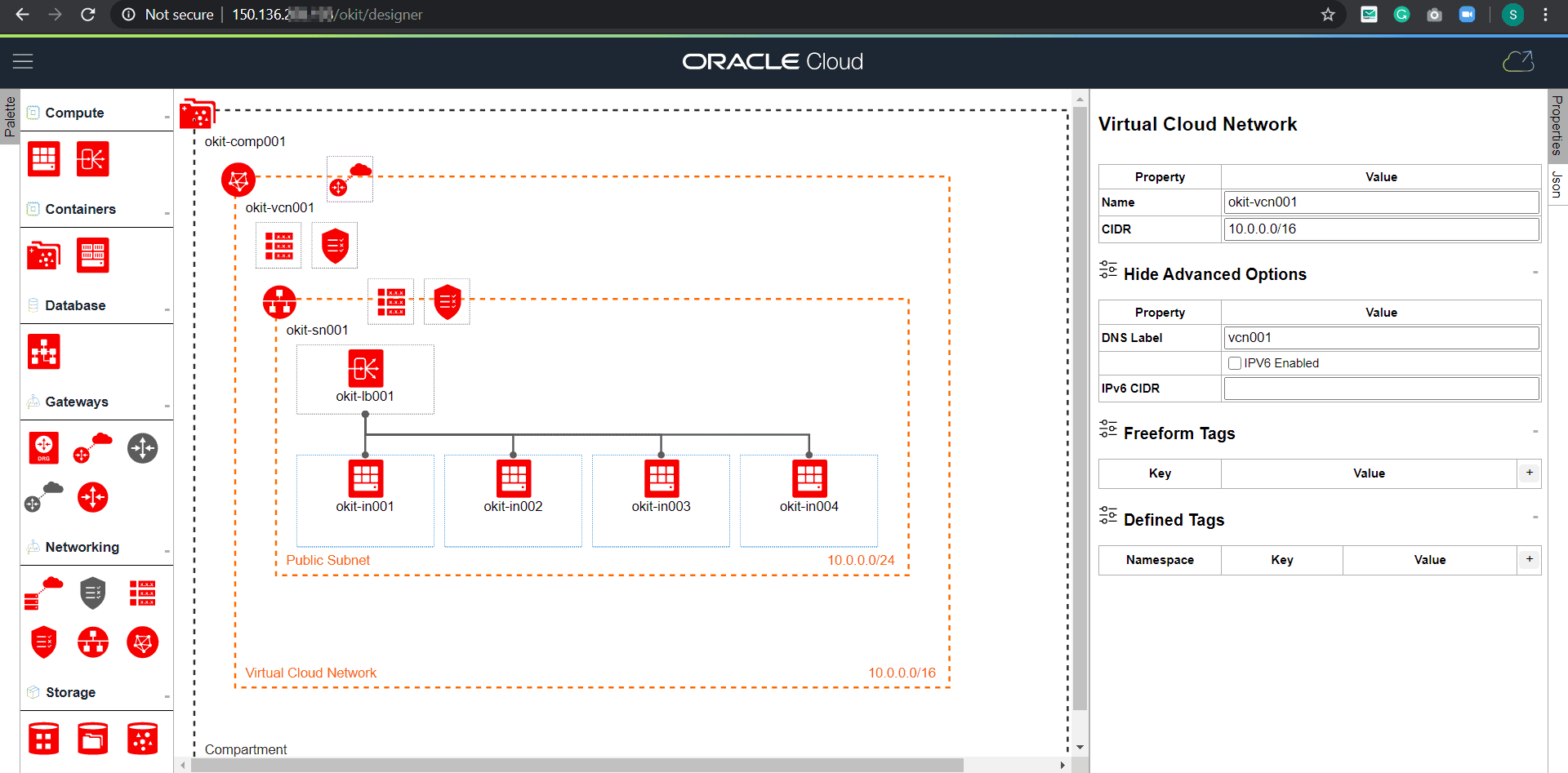Add a new Freeform Tag row

(1529, 473)
